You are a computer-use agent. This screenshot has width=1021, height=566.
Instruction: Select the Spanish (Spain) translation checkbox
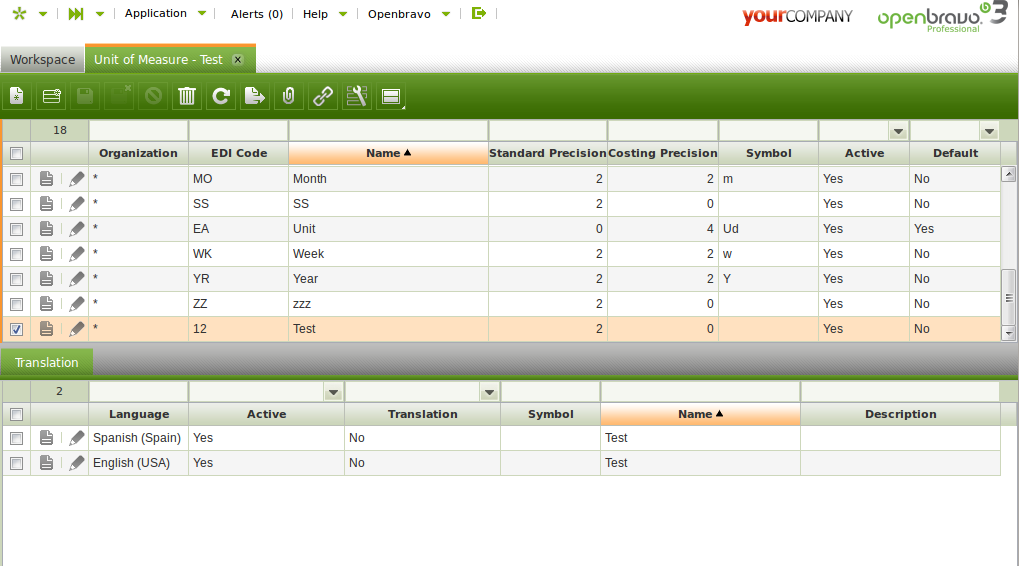coord(16,438)
